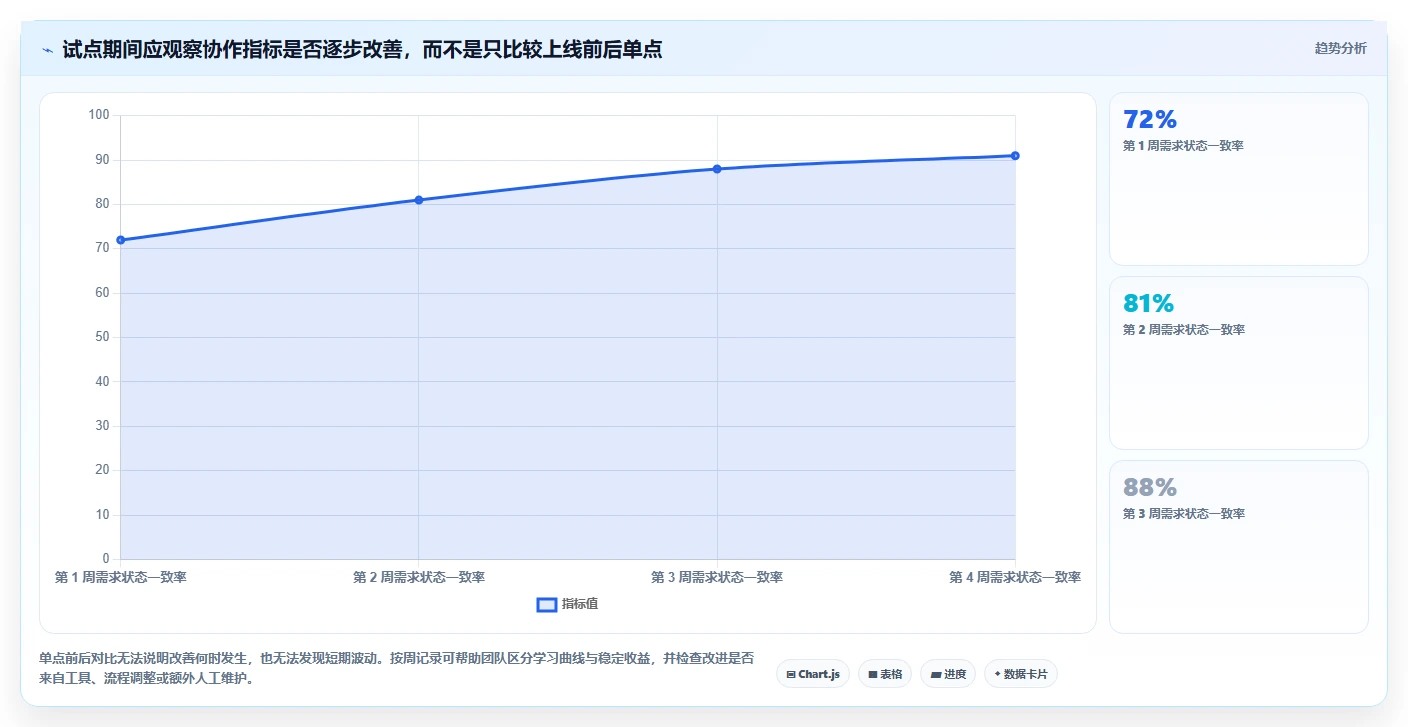Image resolution: width=1408 pixels, height=727 pixels.
Task: Click the footer paragraph starting 单点前后对比
Action: [397, 668]
